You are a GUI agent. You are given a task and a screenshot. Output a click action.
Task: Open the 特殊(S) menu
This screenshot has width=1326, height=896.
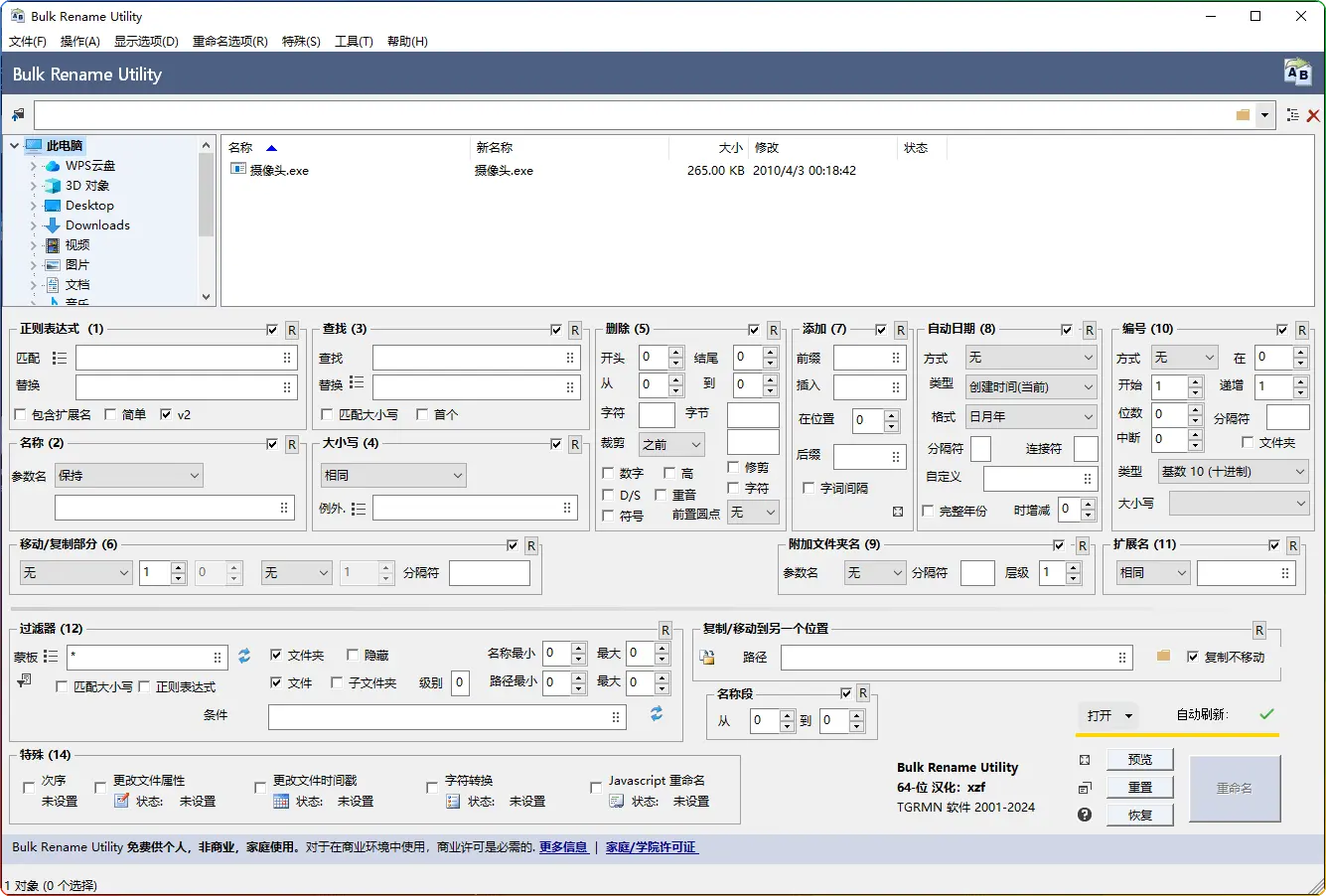pyautogui.click(x=301, y=42)
